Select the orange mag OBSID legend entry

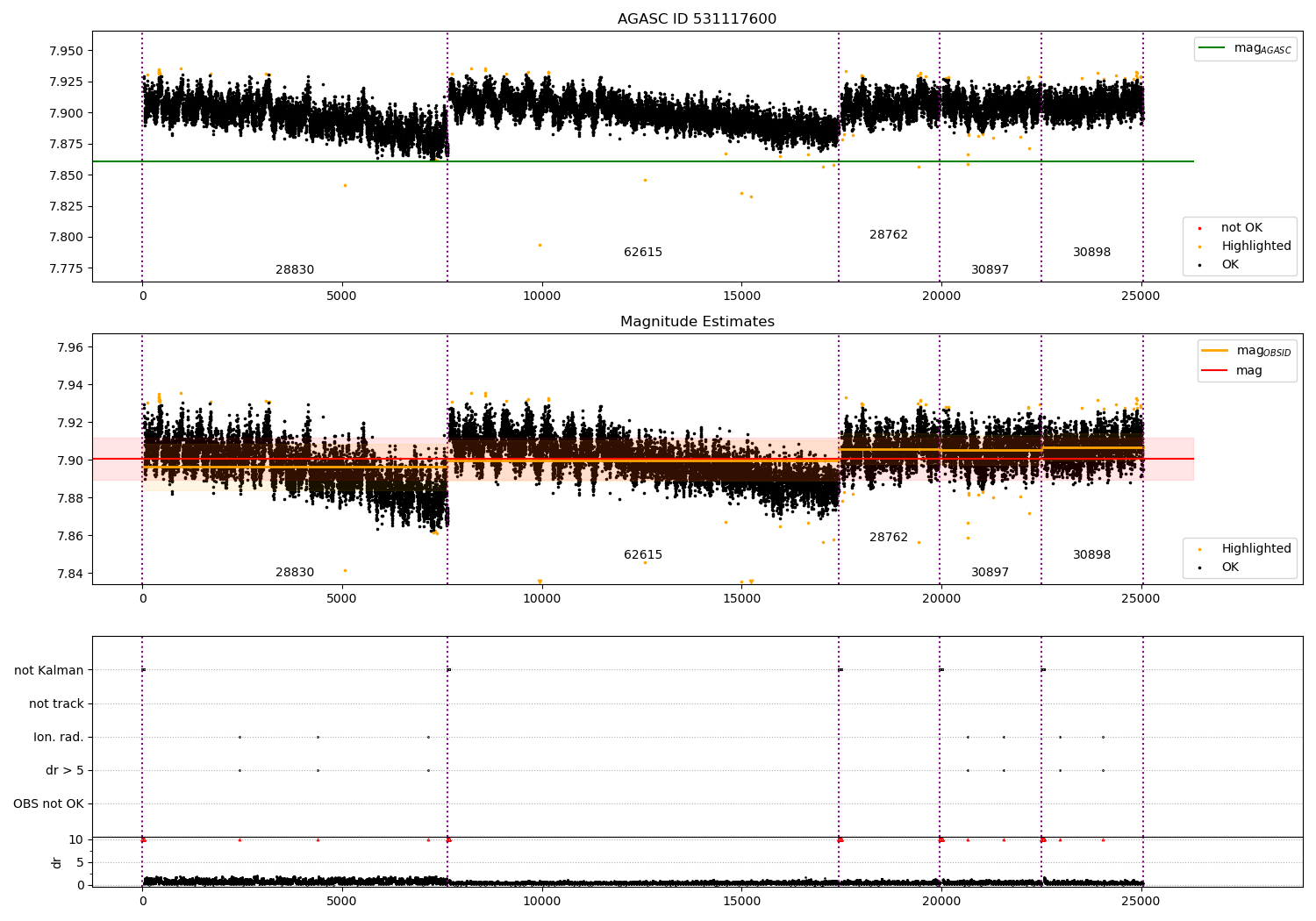tap(1247, 351)
